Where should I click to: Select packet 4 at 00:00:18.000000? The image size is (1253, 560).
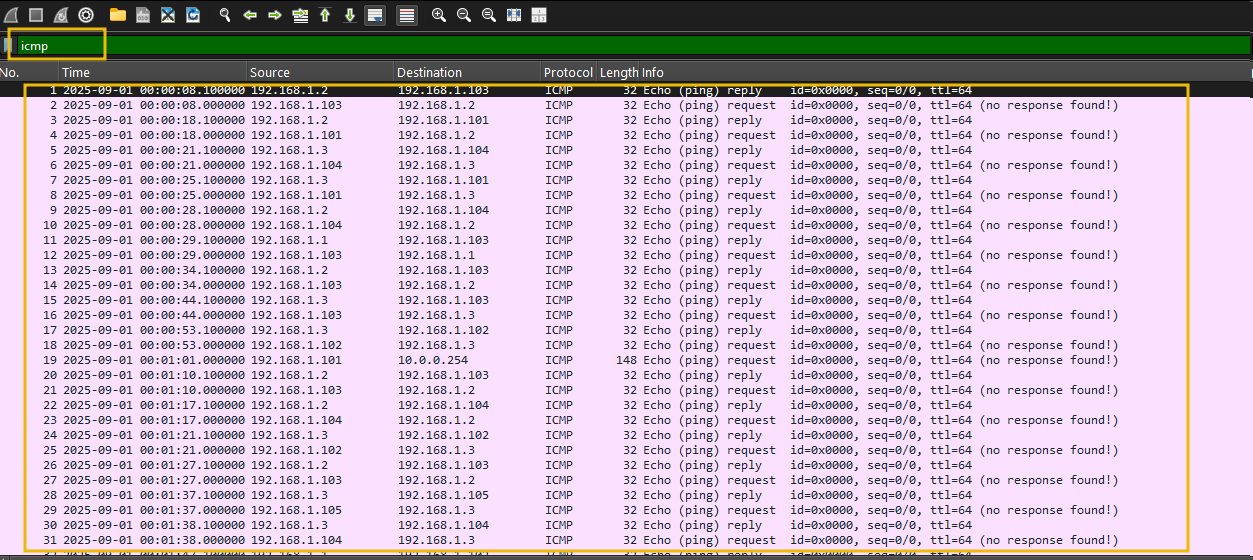pyautogui.click(x=626, y=135)
